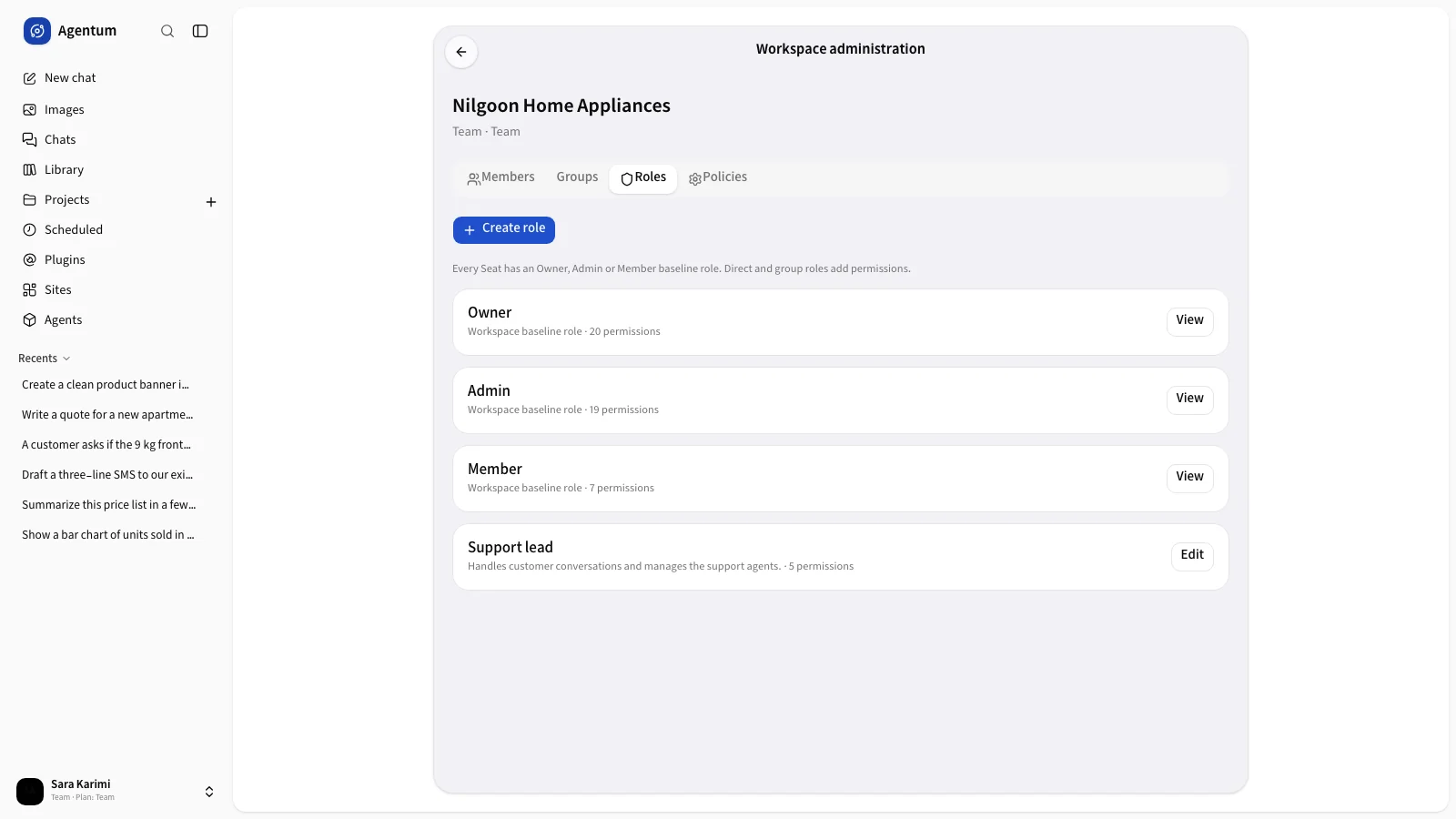Click the Support lead description text
Screen dimensions: 1456x819
coord(661,566)
